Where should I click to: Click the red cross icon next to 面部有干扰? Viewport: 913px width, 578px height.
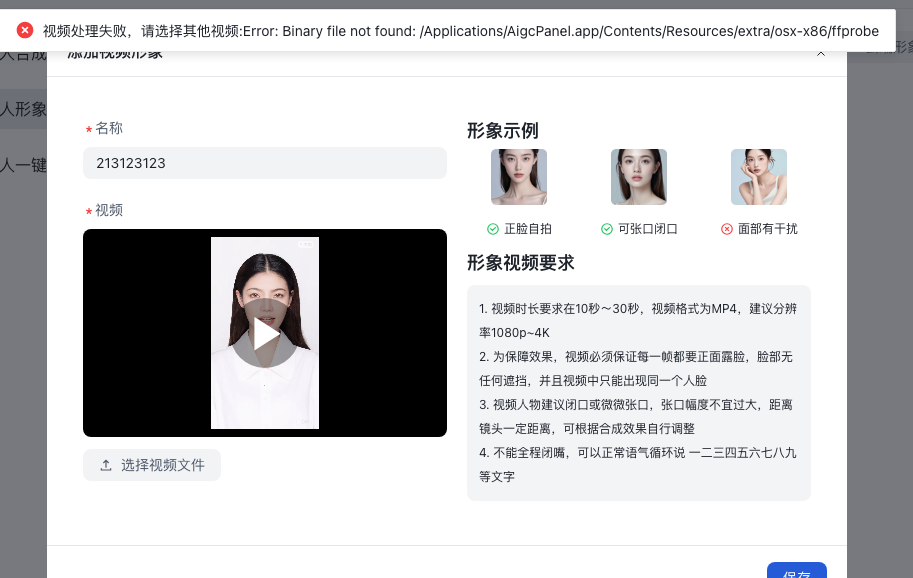[x=727, y=229]
